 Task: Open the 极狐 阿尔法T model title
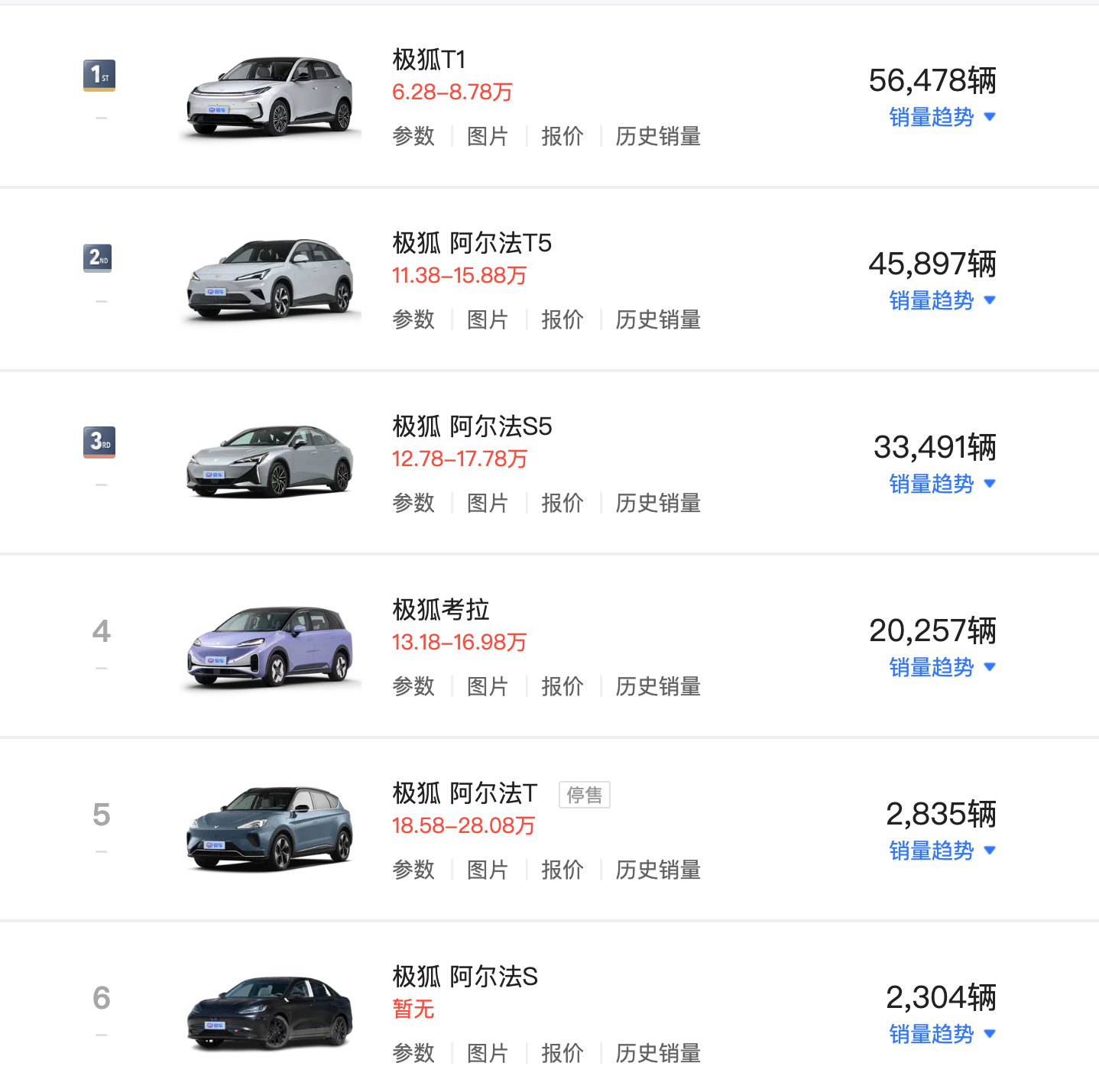pyautogui.click(x=465, y=793)
